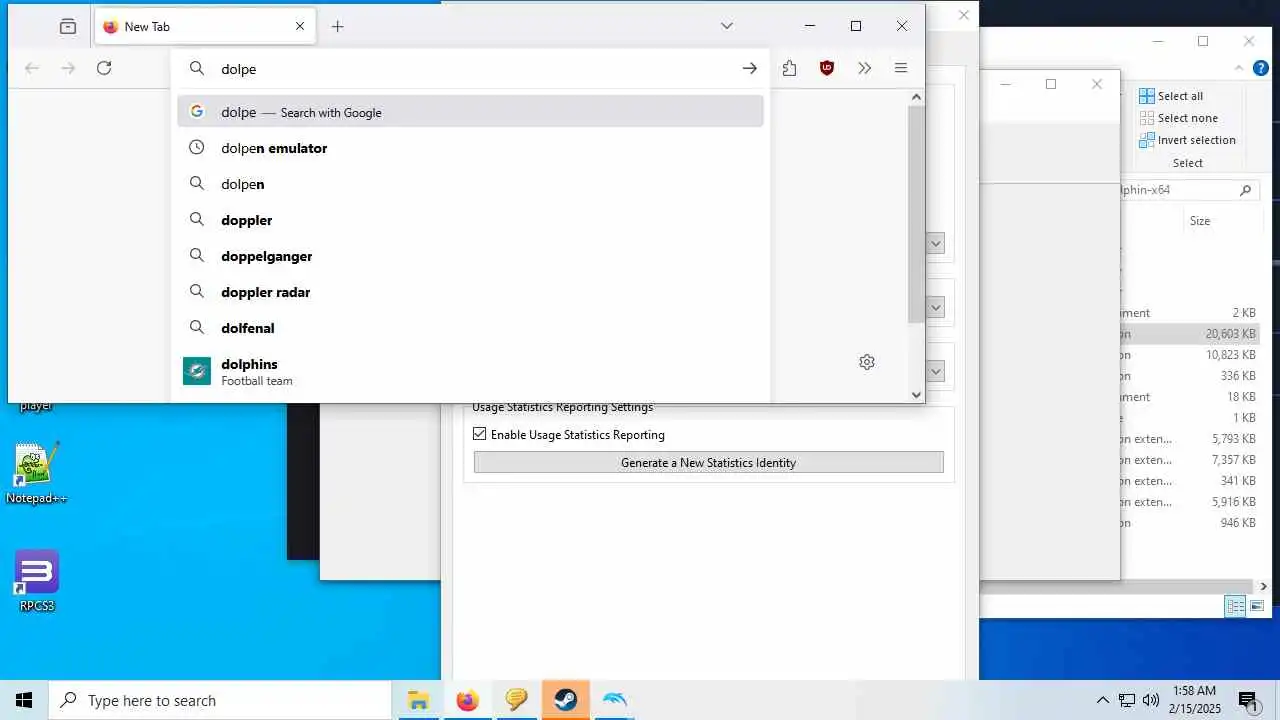
Task: Switch to Dolphin emulator taskbar icon
Action: 614,700
